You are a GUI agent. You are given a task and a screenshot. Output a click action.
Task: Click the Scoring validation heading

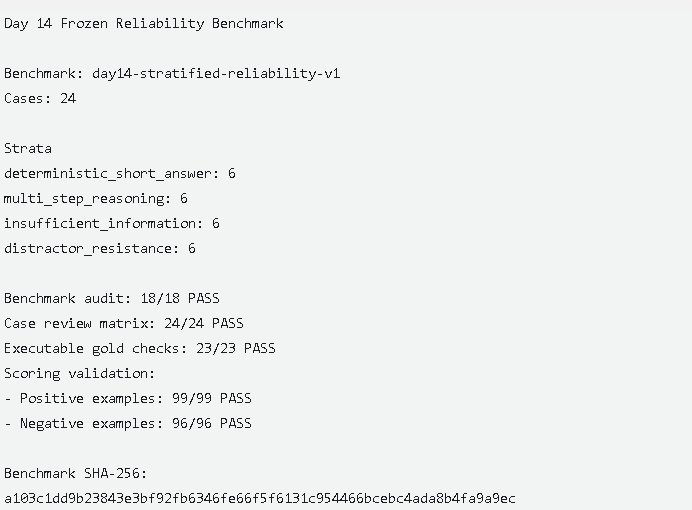[x=80, y=374]
